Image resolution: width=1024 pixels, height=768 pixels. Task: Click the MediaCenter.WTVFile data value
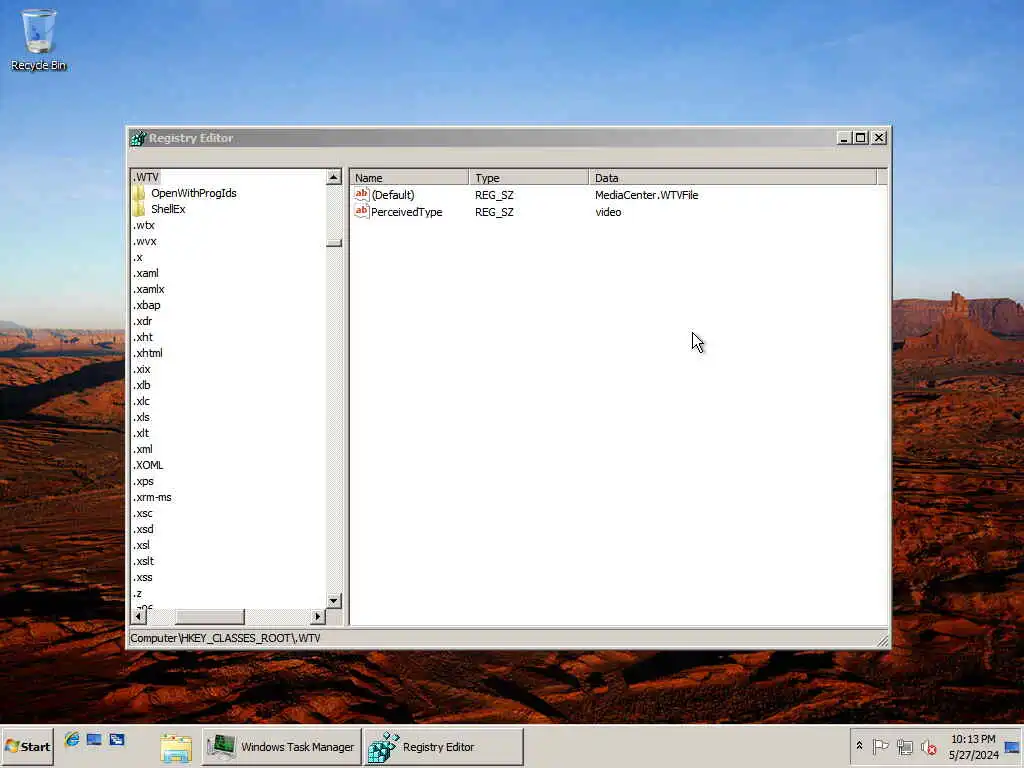(x=647, y=195)
